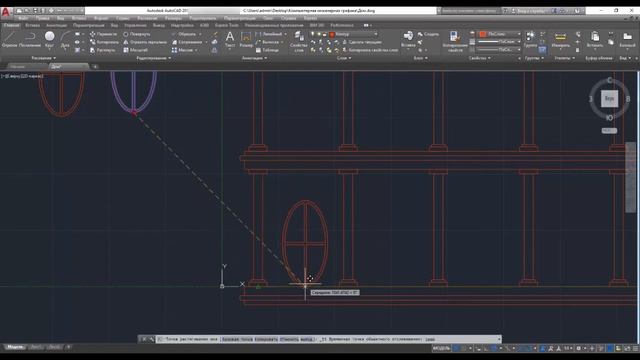The width and height of the screenshot is (640, 360).
Task: Open the Файл menu
Action: 23,18
